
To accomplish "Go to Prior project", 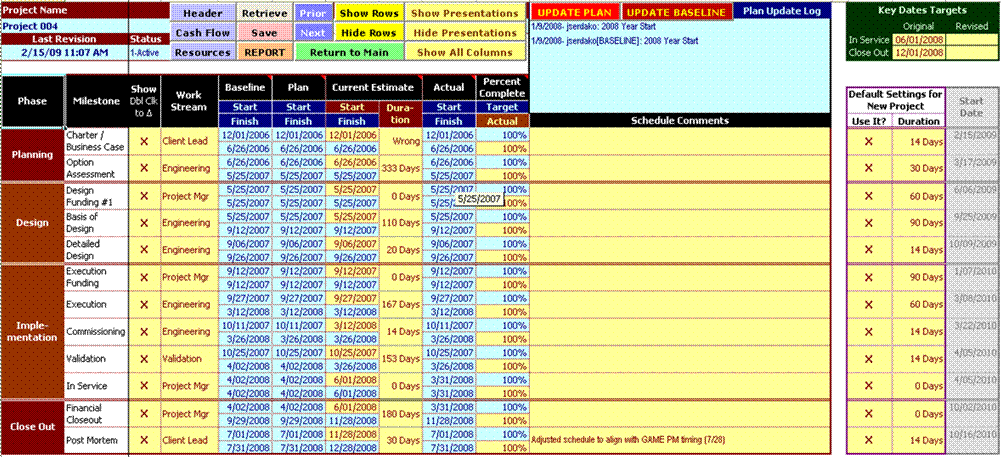I will (313, 13).
